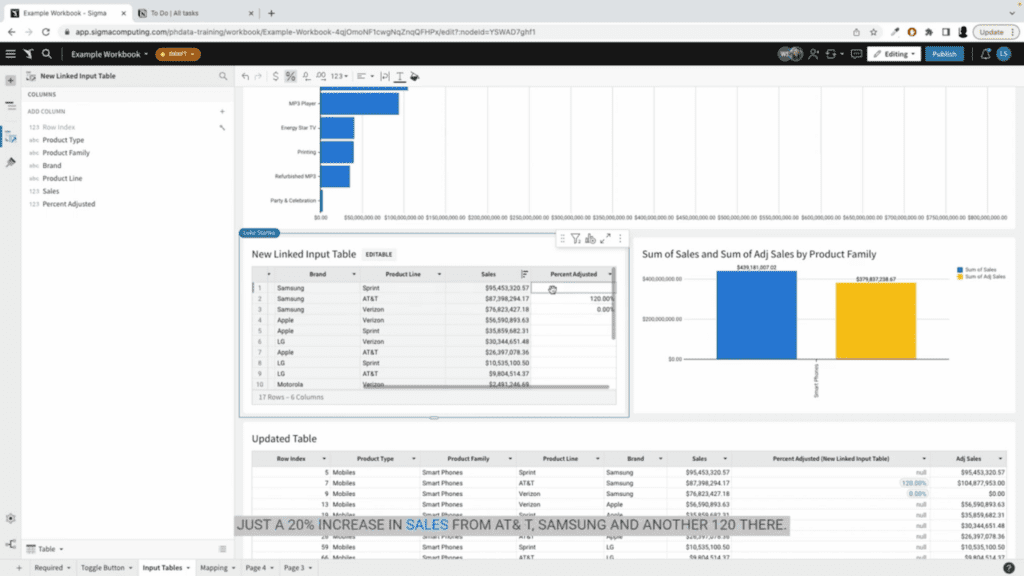The image size is (1024, 576).
Task: Search columns in New Linked Input Table panel
Action: point(223,76)
